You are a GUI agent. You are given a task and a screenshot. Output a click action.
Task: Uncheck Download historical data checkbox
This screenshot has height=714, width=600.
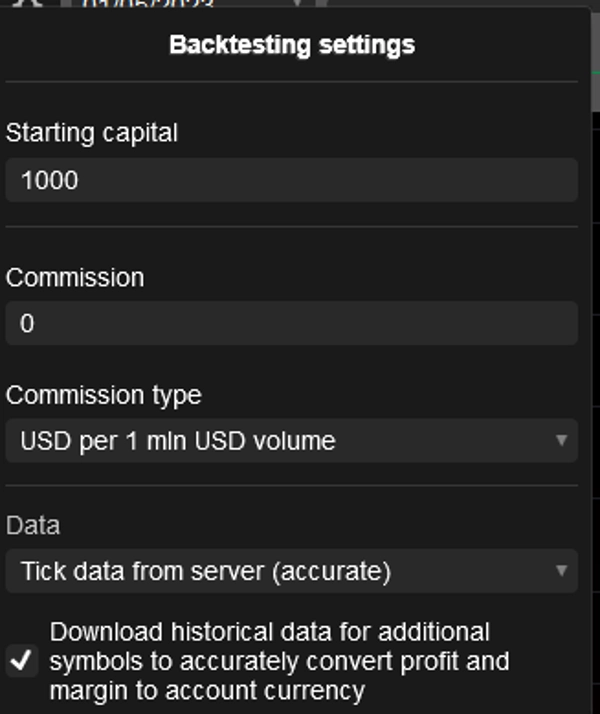(x=22, y=661)
